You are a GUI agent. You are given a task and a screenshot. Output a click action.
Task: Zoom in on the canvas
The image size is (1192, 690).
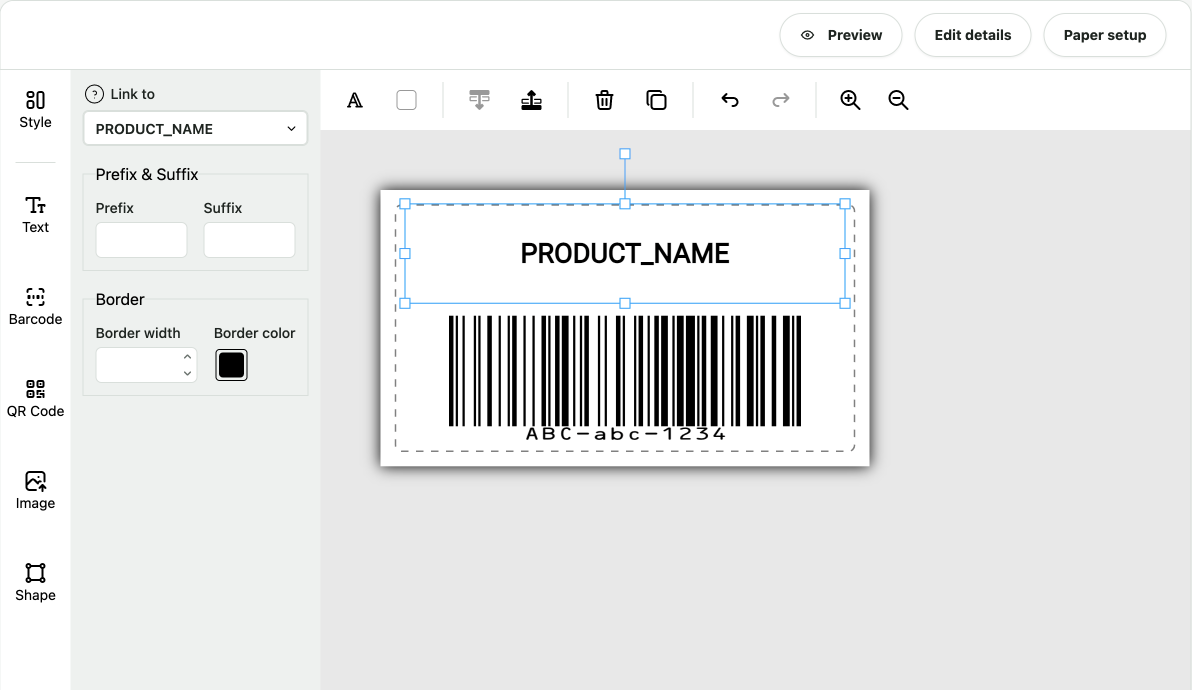point(850,100)
